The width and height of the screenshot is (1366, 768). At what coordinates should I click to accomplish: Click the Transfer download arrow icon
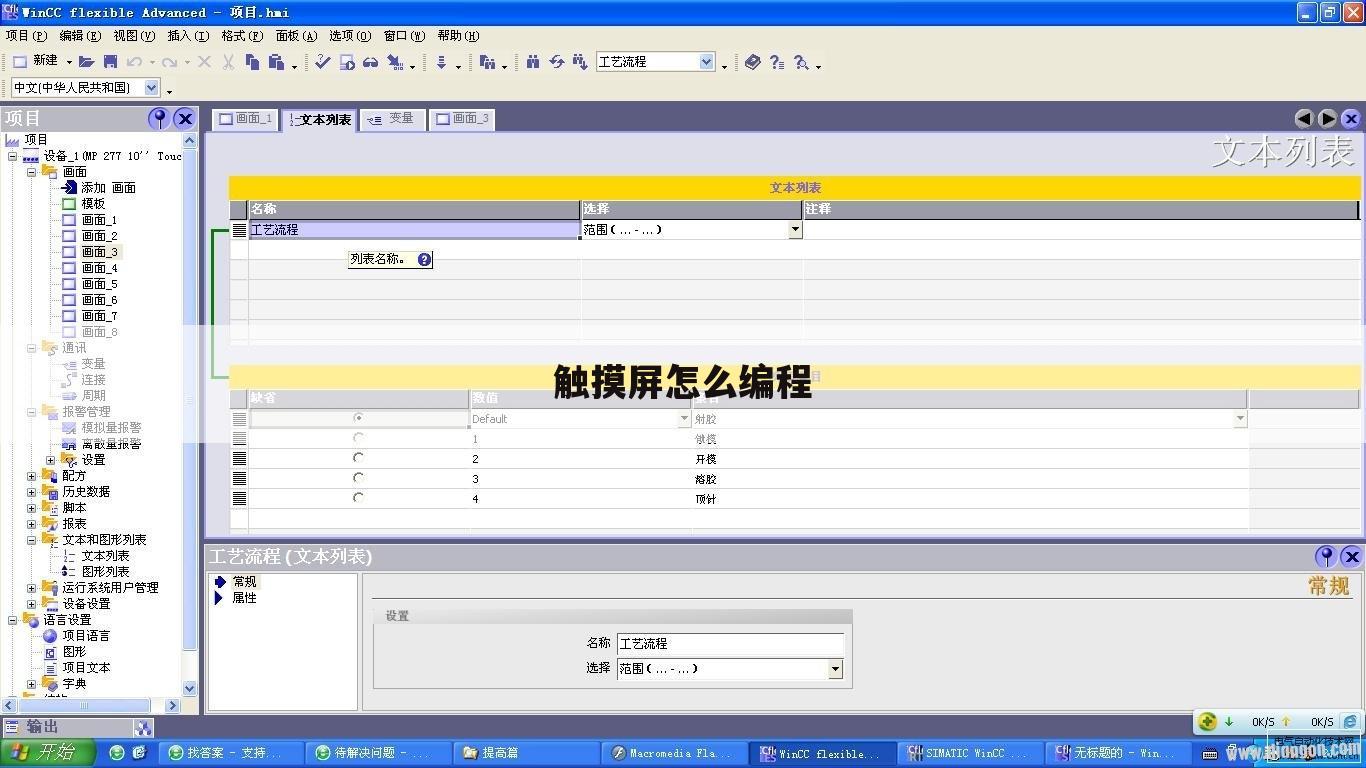pyautogui.click(x=441, y=62)
